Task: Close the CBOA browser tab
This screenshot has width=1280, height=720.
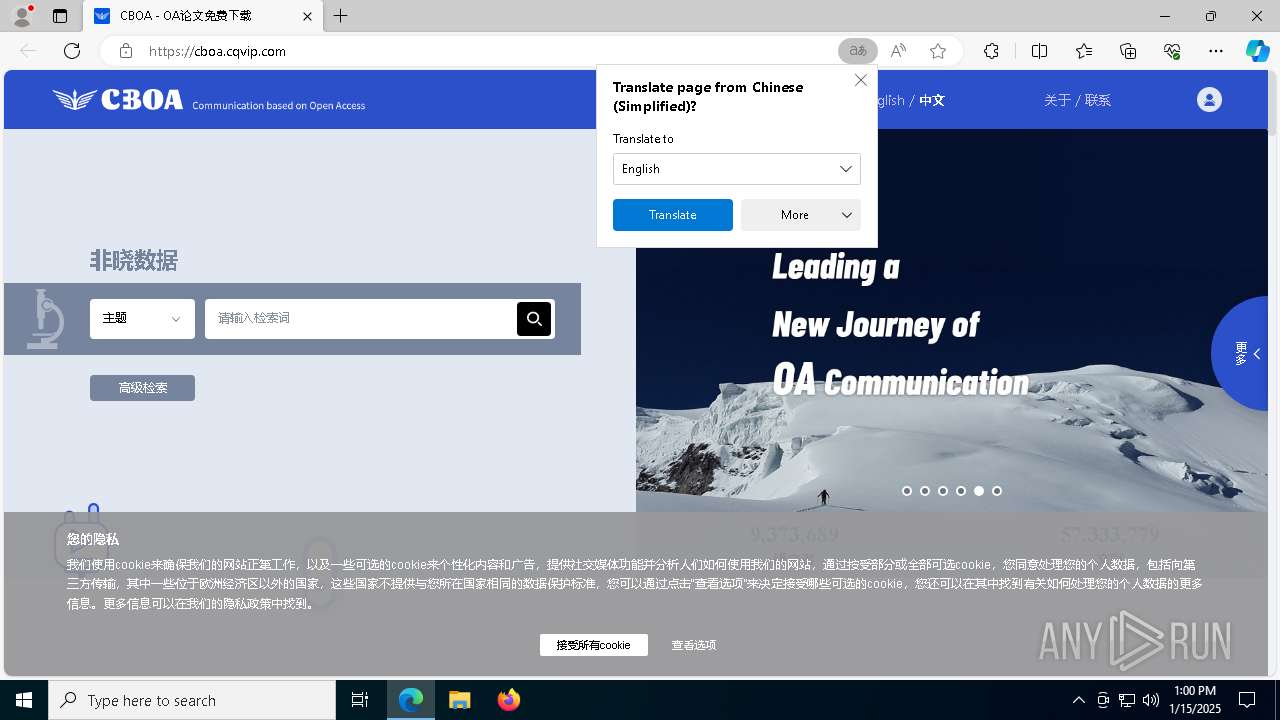Action: pos(308,16)
